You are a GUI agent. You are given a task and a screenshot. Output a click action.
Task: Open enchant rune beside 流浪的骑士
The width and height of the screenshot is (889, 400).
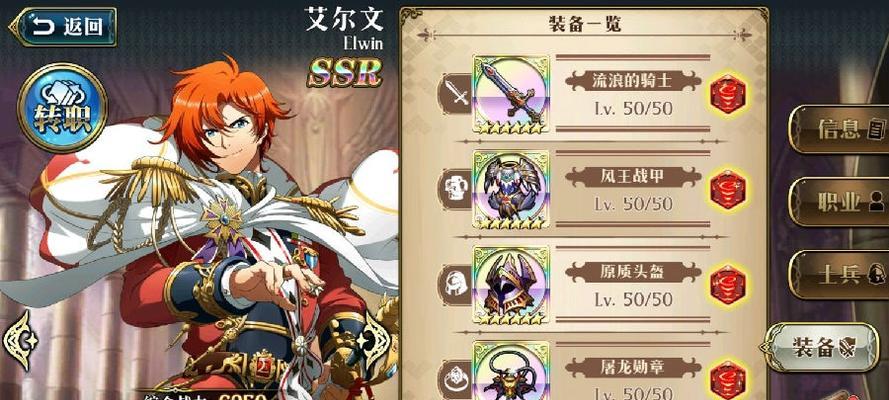click(728, 94)
